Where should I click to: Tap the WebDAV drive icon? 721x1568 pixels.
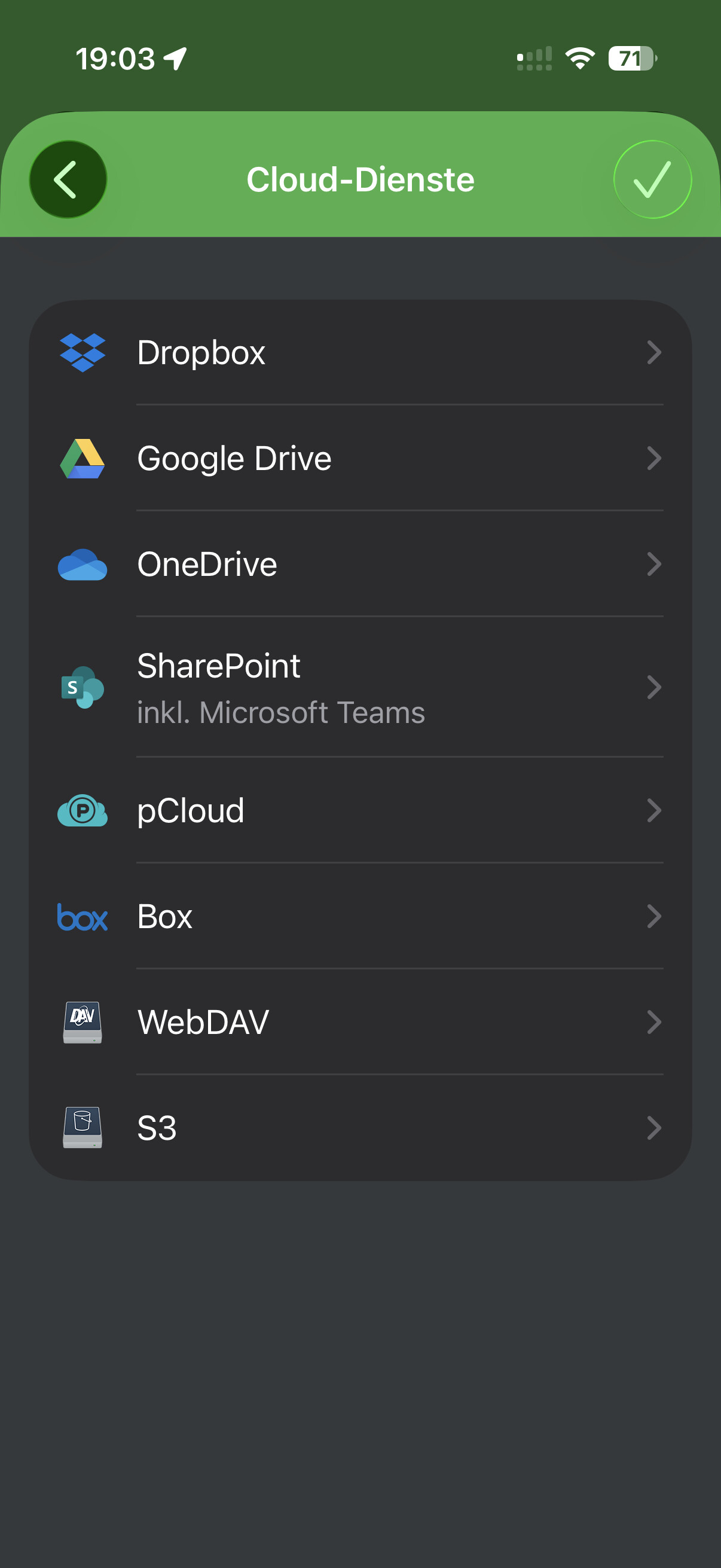[x=83, y=1022]
